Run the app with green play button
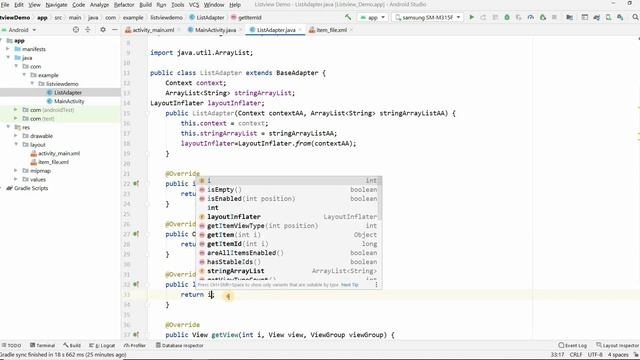The image size is (640, 360). pyautogui.click(x=472, y=18)
